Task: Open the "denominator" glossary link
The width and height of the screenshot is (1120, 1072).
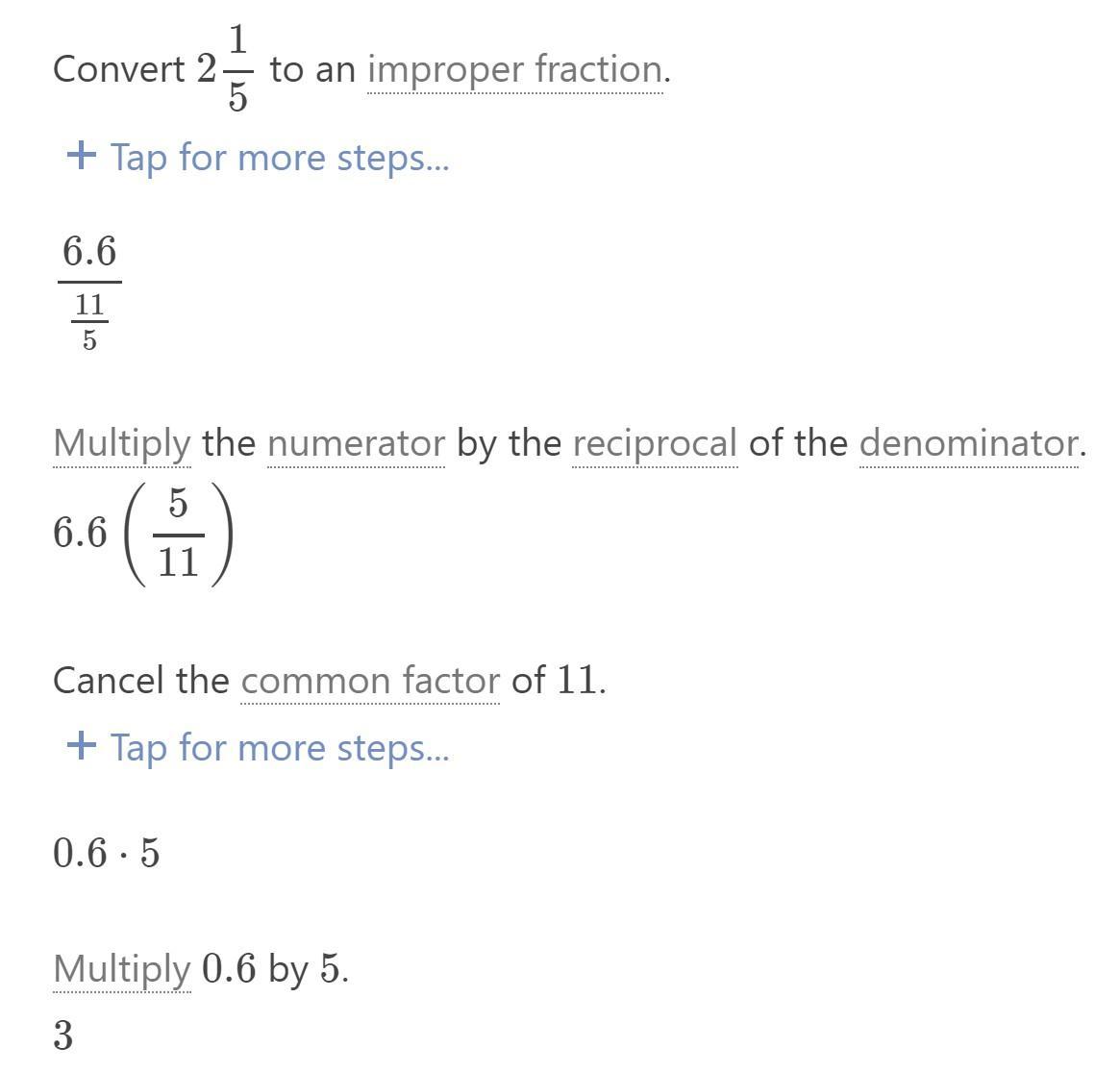Action: [x=968, y=444]
